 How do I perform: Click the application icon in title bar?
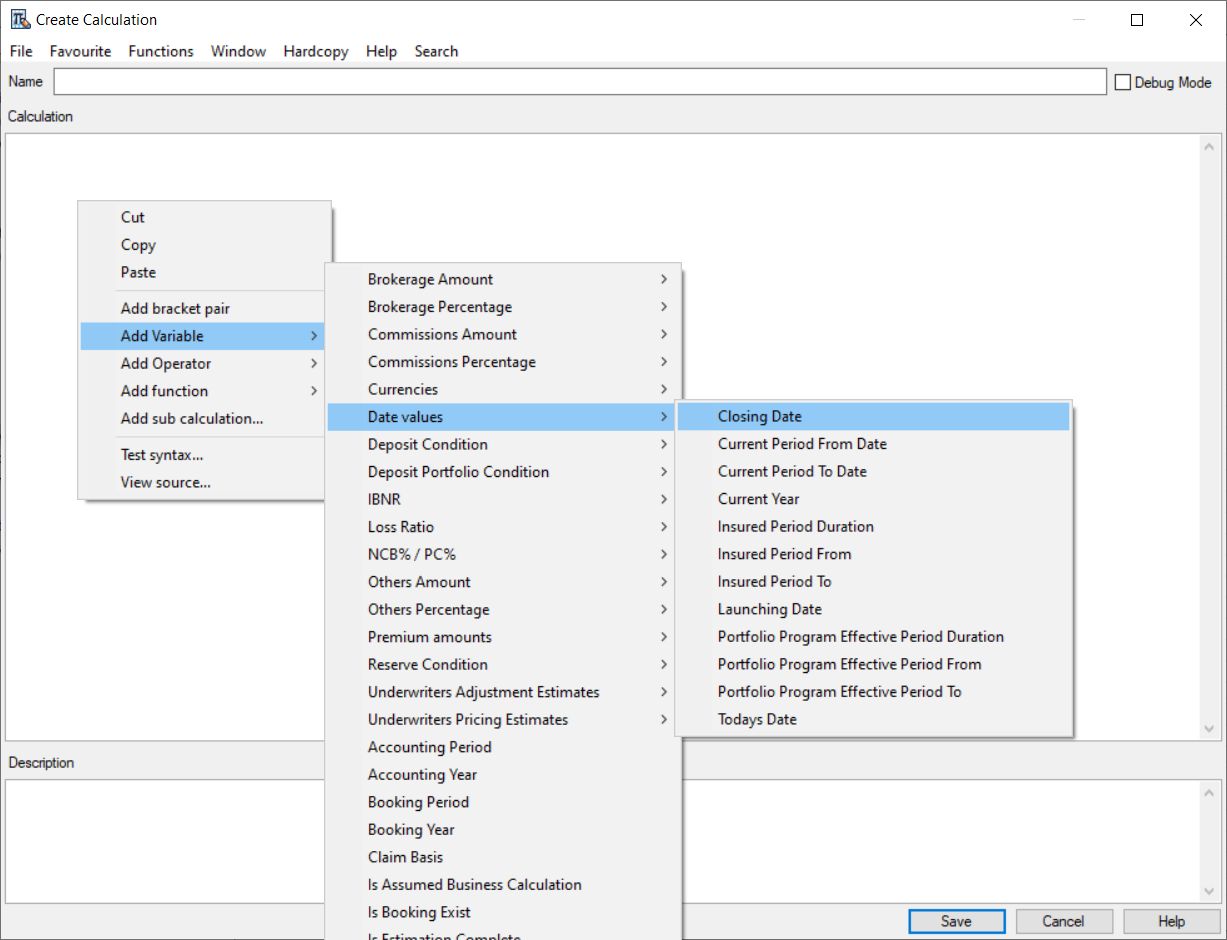pos(20,19)
